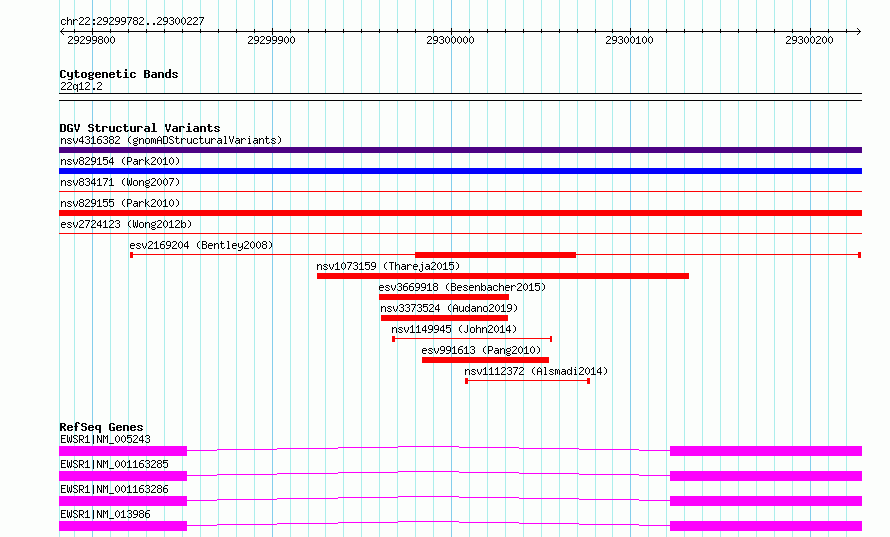Screen dimensions: 890x537
Task: Click the EWSR1|NM_005243 gene label
Action: click(x=105, y=439)
